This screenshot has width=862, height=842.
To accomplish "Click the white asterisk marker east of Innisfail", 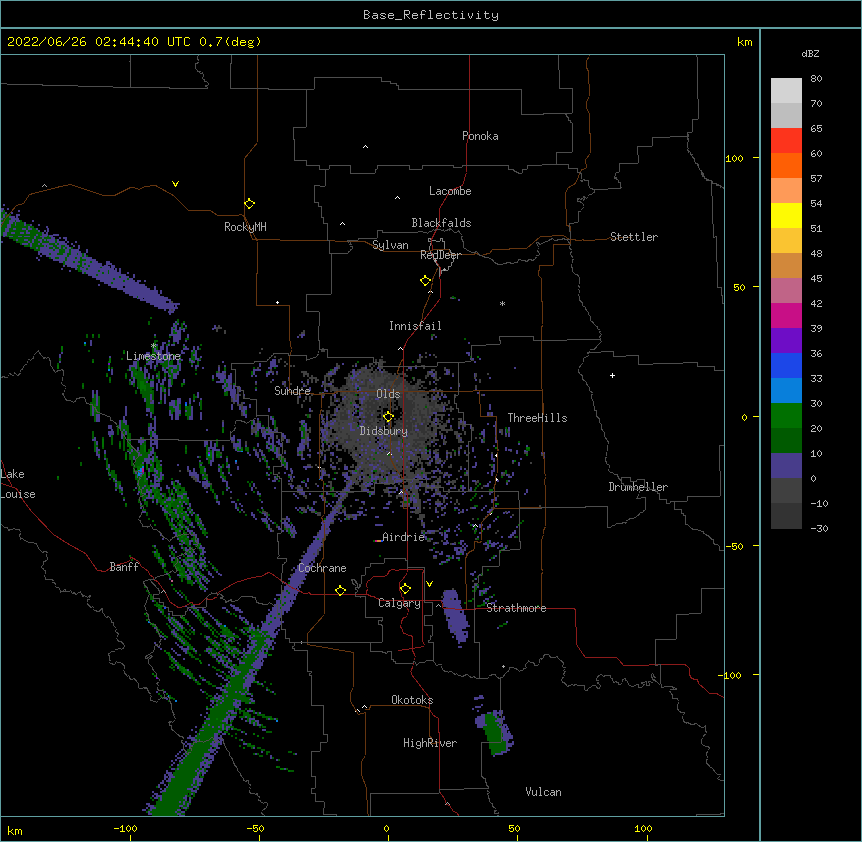I will coord(502,303).
